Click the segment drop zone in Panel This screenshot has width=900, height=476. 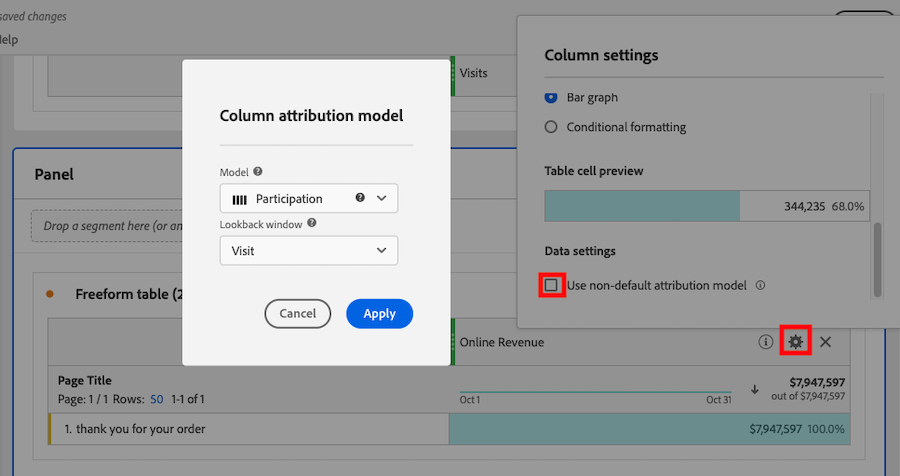(x=107, y=226)
